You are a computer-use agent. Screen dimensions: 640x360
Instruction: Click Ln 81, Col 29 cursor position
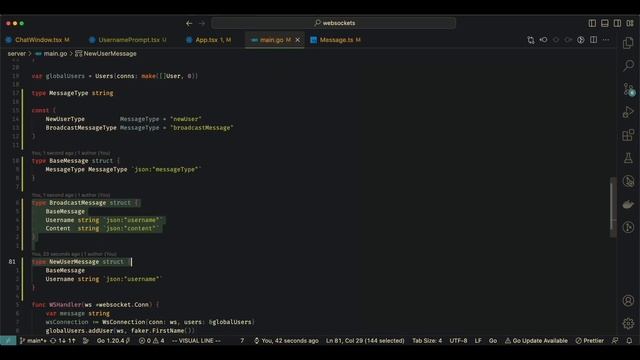pos(365,340)
